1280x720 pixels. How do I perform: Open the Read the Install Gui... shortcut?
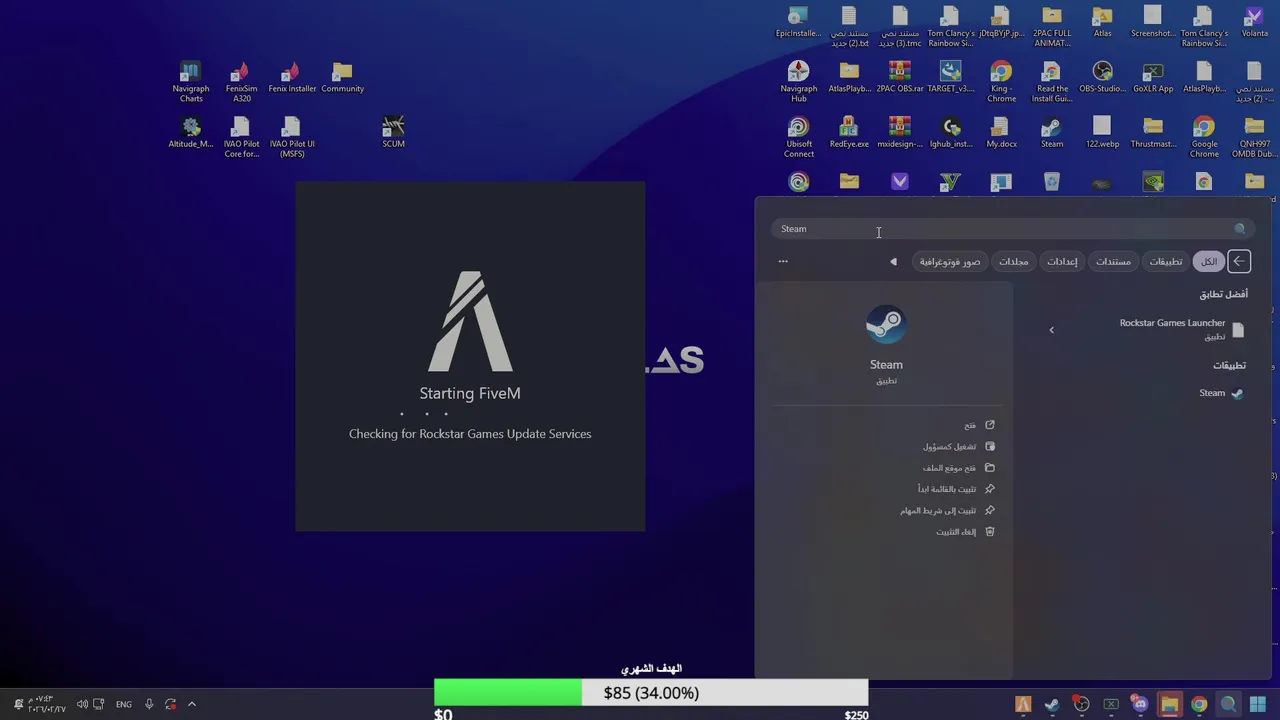(x=1052, y=82)
